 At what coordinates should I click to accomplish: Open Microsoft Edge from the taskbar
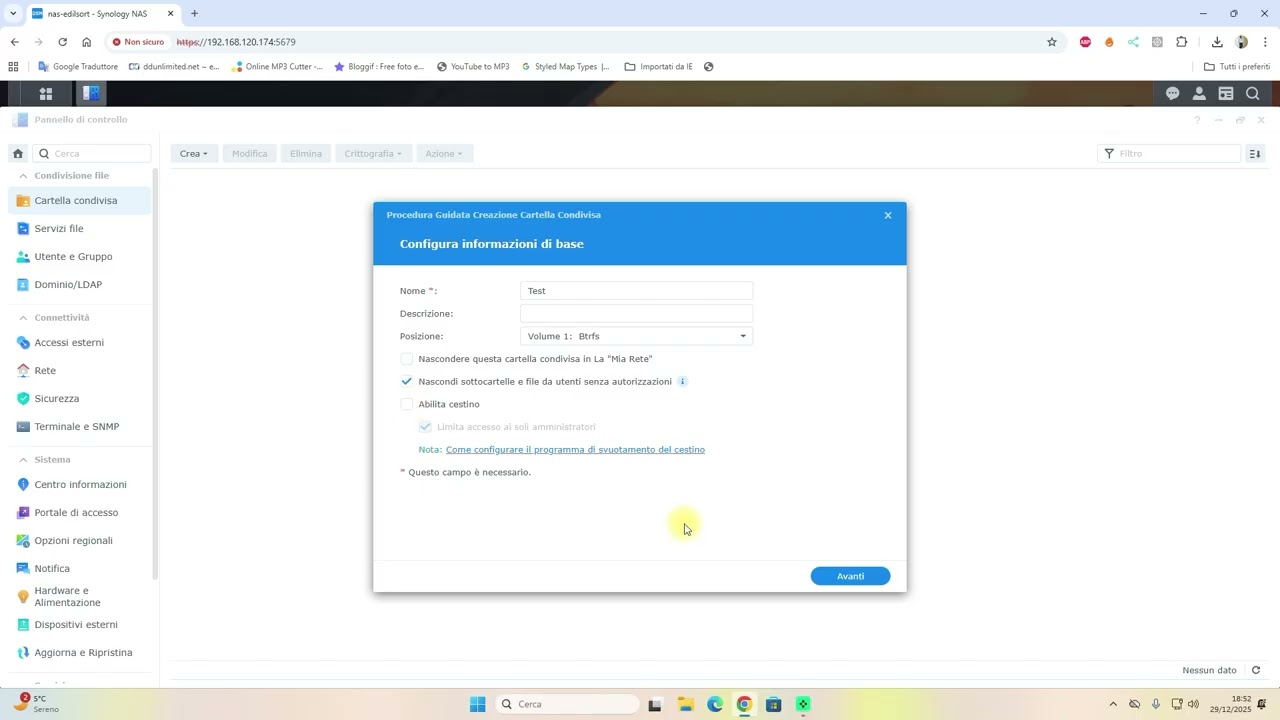(715, 704)
